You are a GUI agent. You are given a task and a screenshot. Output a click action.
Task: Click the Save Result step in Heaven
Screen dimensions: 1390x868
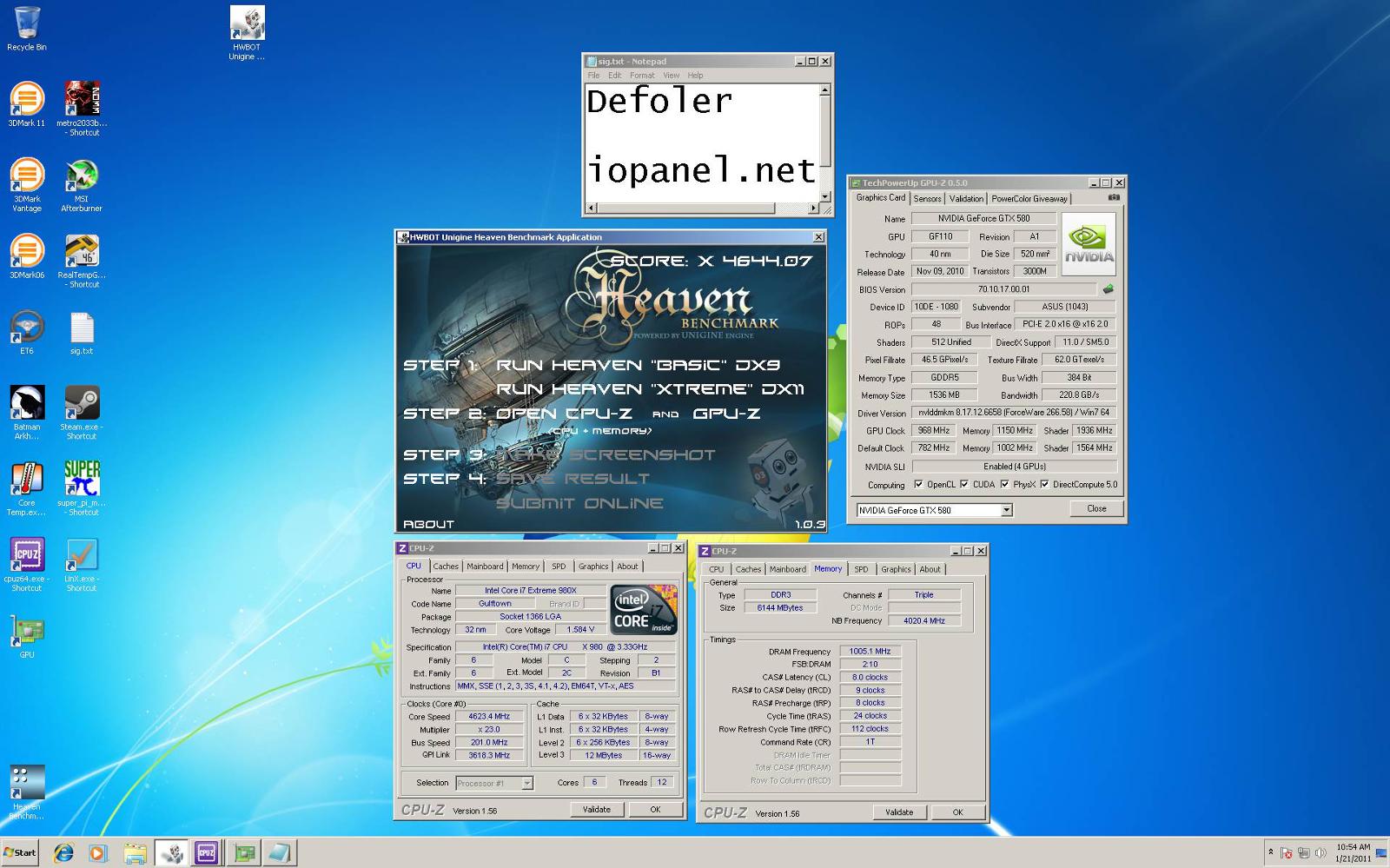coord(573,479)
